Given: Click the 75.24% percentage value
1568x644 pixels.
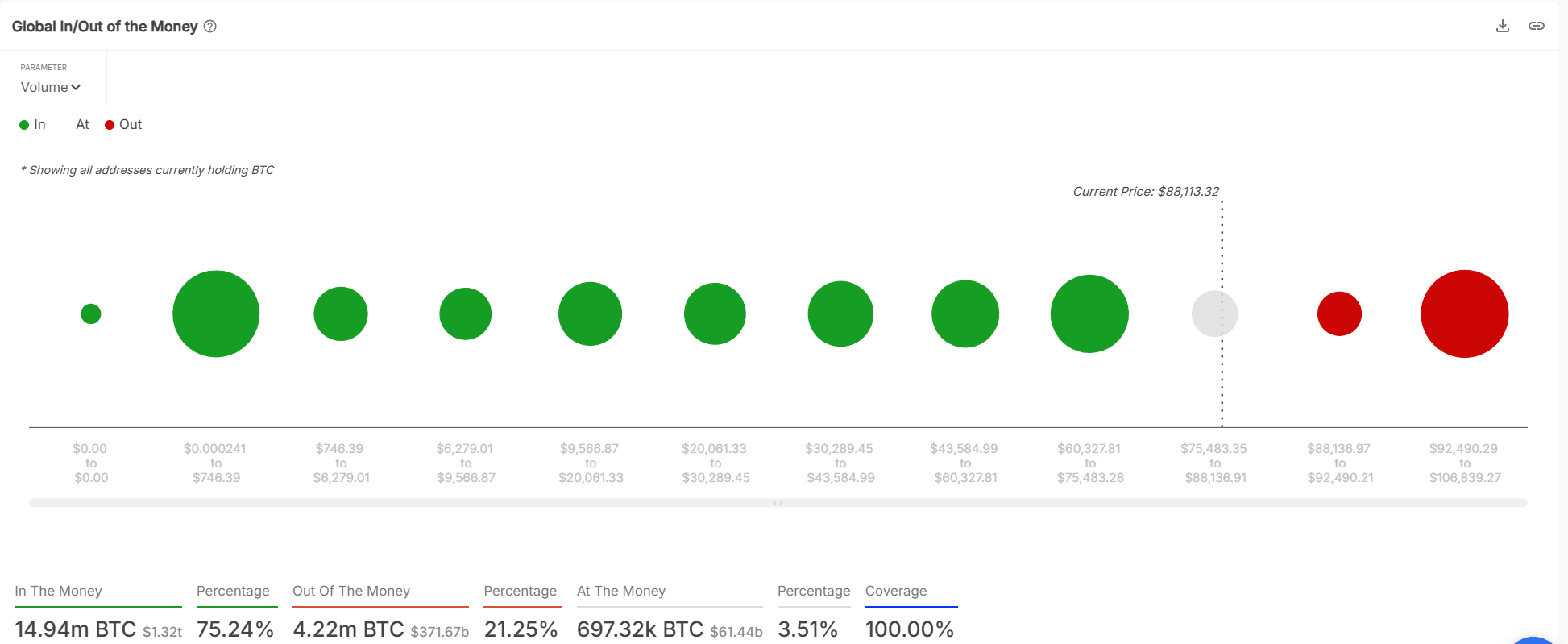Looking at the screenshot, I should pyautogui.click(x=235, y=629).
